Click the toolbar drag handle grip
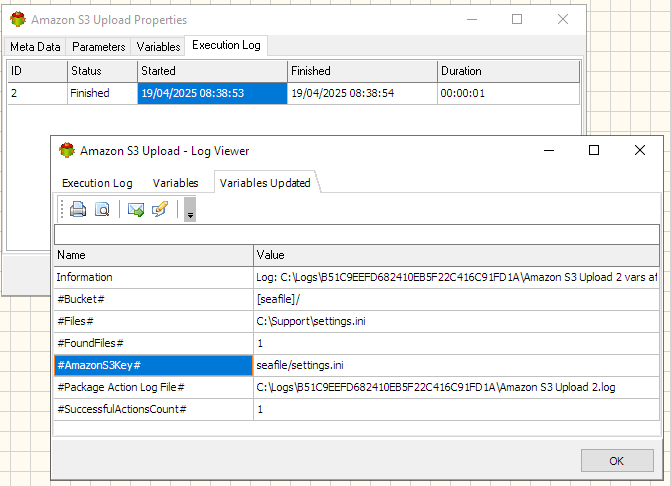 [x=62, y=209]
